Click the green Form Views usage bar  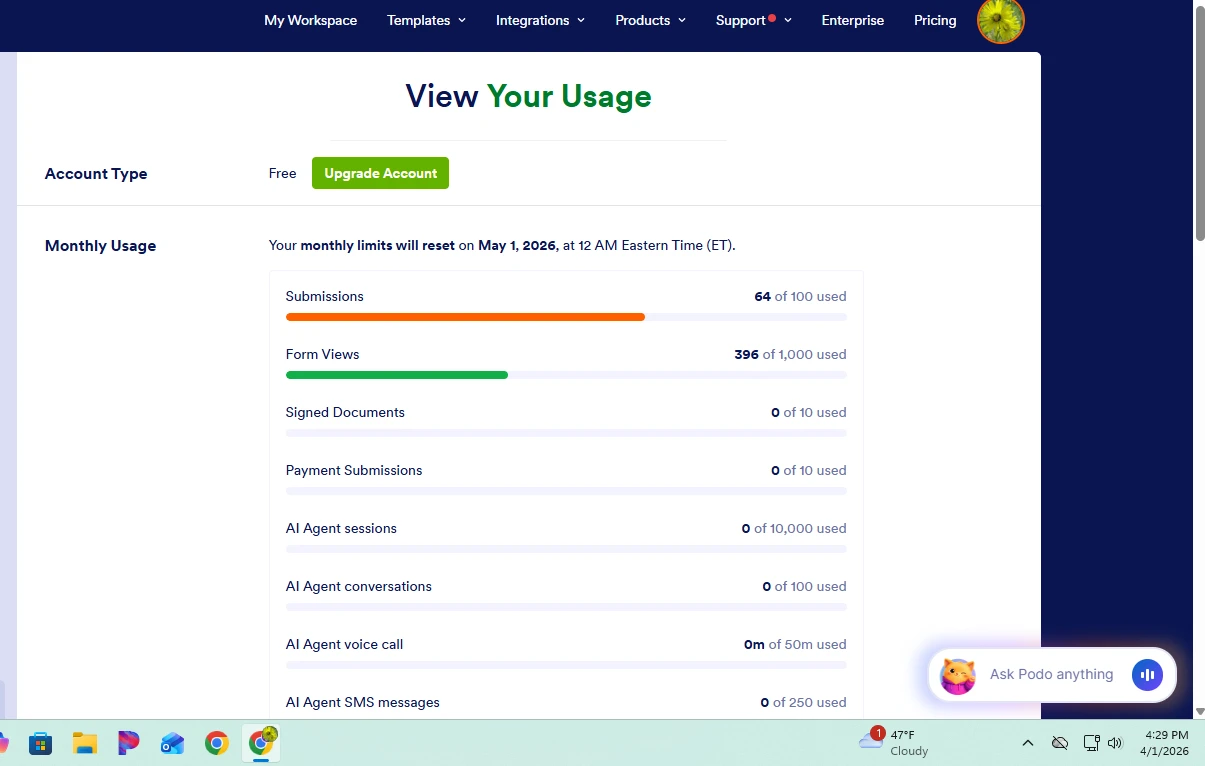[x=397, y=375]
